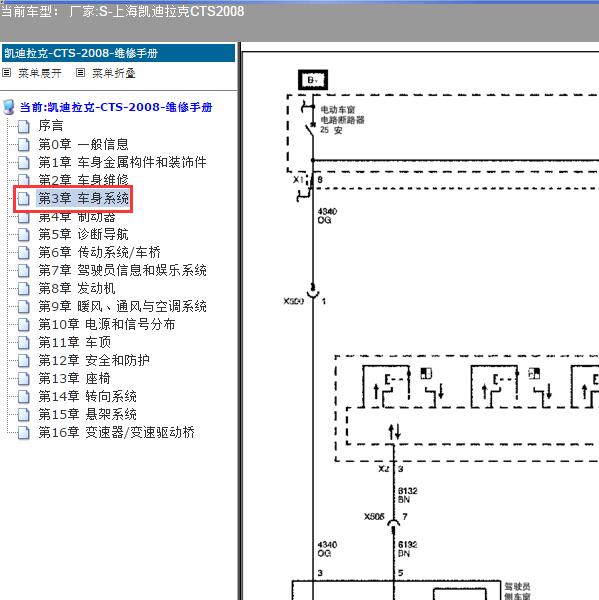Click page icon beside 第7章 驾驶员信息和娱乐系统
Screen dimensions: 599x600
coord(24,270)
